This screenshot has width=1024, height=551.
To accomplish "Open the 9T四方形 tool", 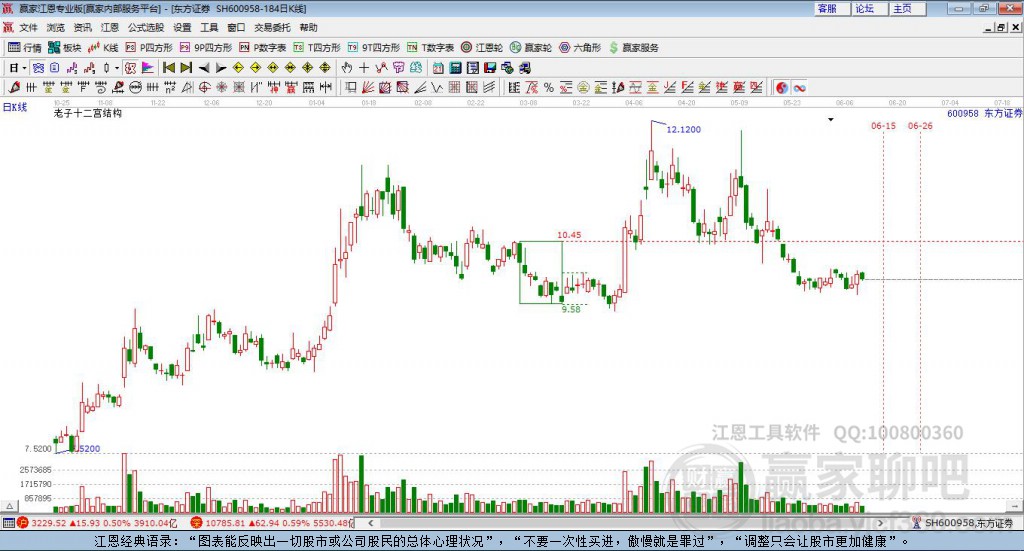I will [x=374, y=48].
